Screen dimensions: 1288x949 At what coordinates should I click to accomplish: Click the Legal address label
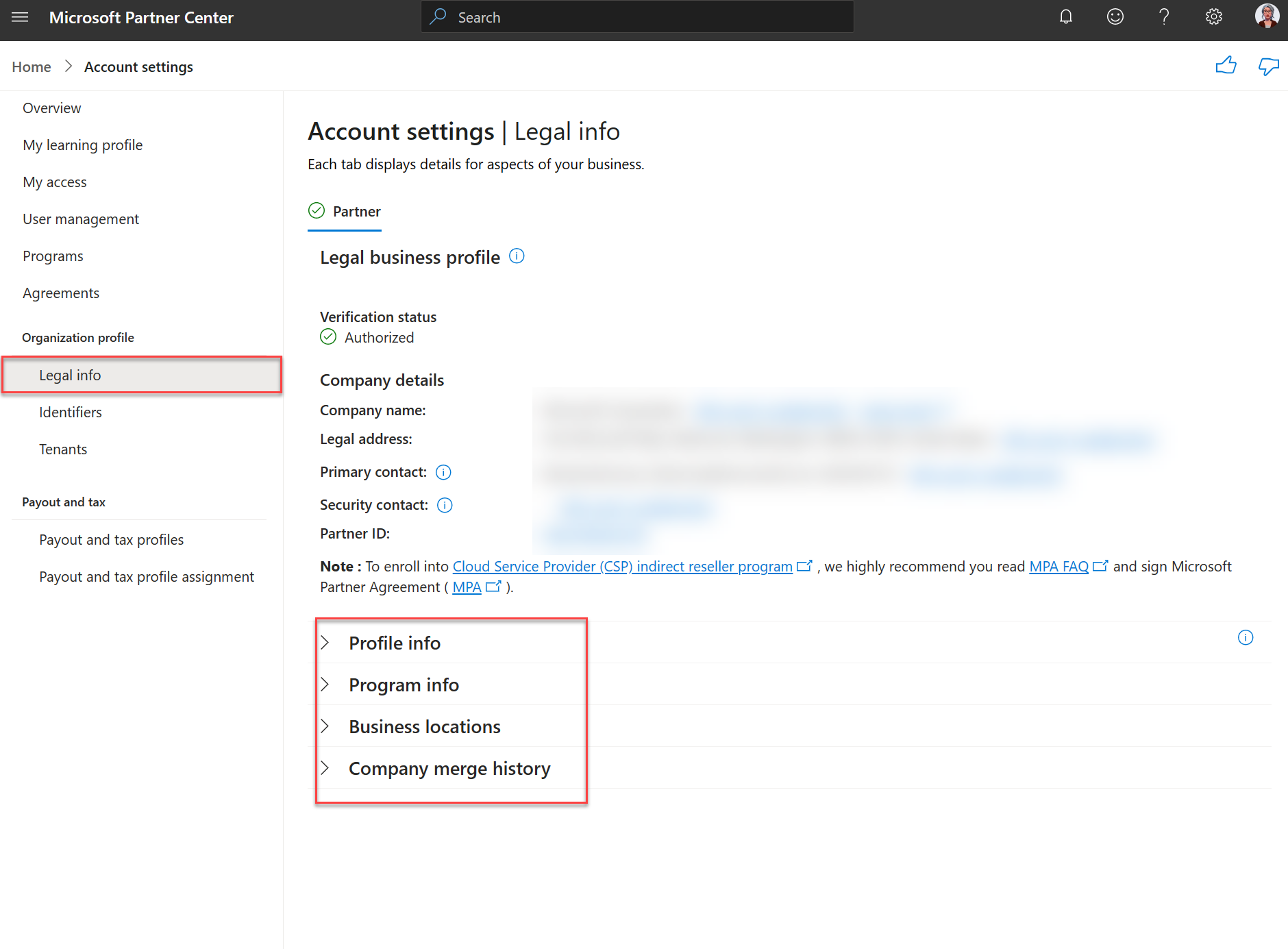[x=366, y=439]
